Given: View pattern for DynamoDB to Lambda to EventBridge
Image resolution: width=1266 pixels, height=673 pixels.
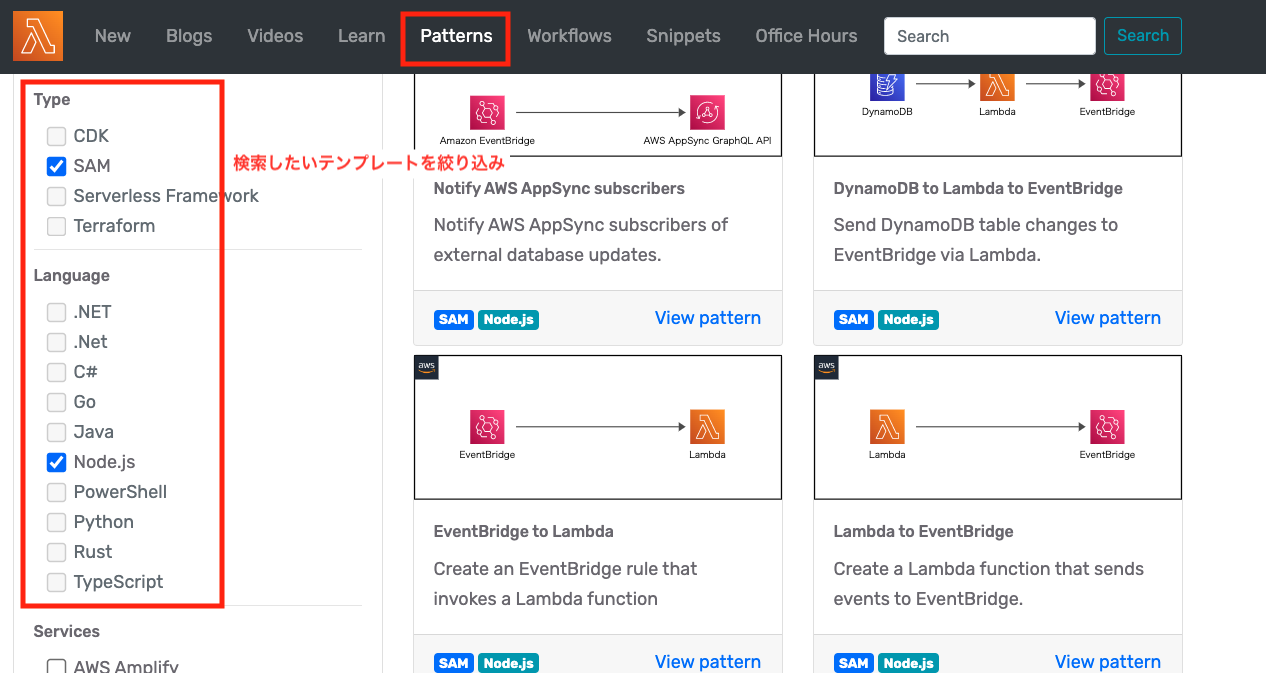Looking at the screenshot, I should tap(1108, 318).
